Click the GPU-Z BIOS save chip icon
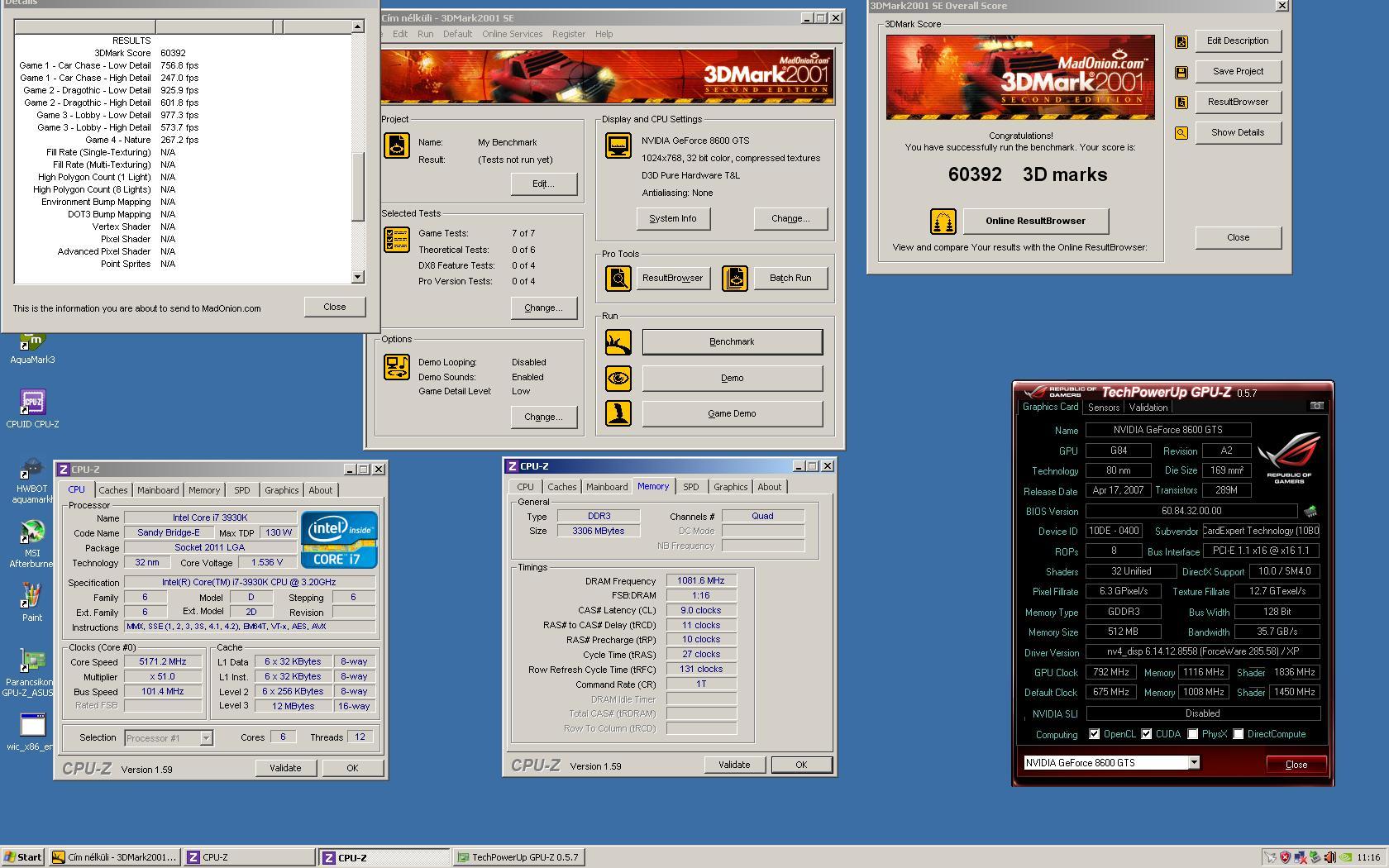Viewport: 1389px width, 868px height. pos(1310,512)
